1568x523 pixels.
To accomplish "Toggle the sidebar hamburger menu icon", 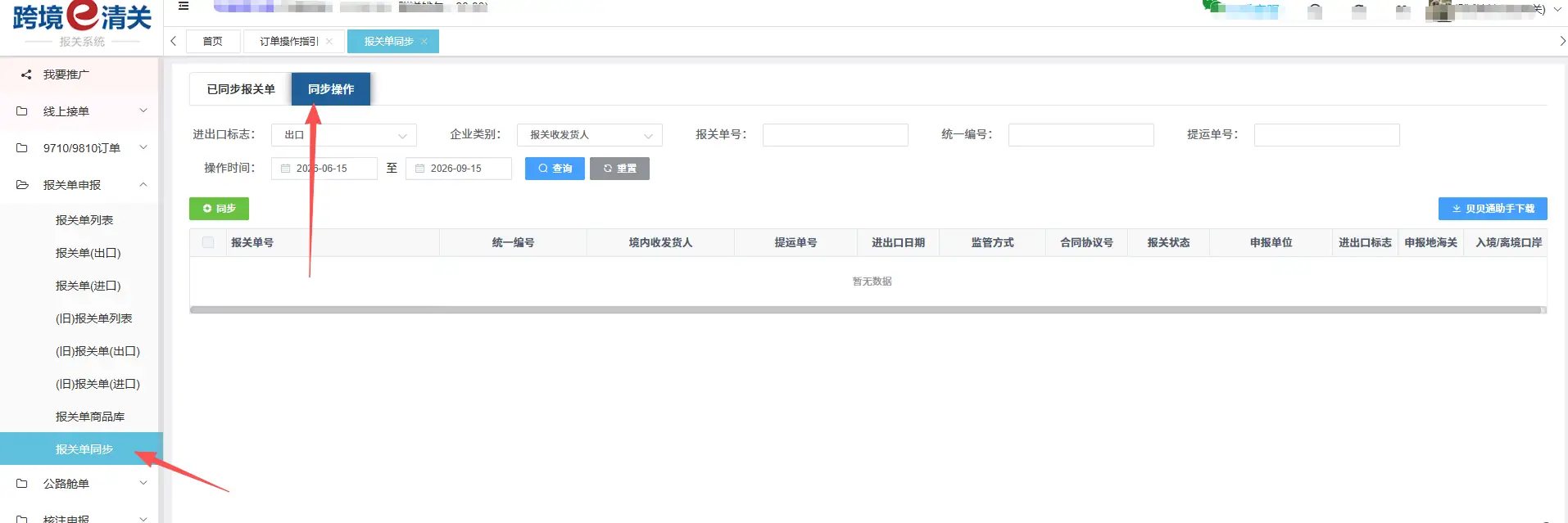I will tap(184, 6).
